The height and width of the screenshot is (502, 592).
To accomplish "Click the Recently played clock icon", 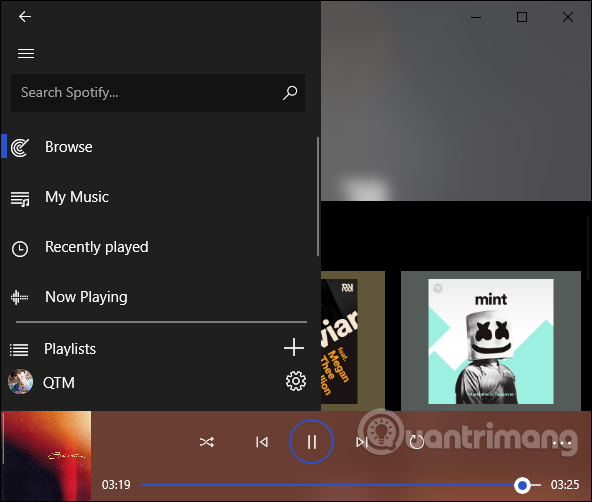I will [x=20, y=249].
